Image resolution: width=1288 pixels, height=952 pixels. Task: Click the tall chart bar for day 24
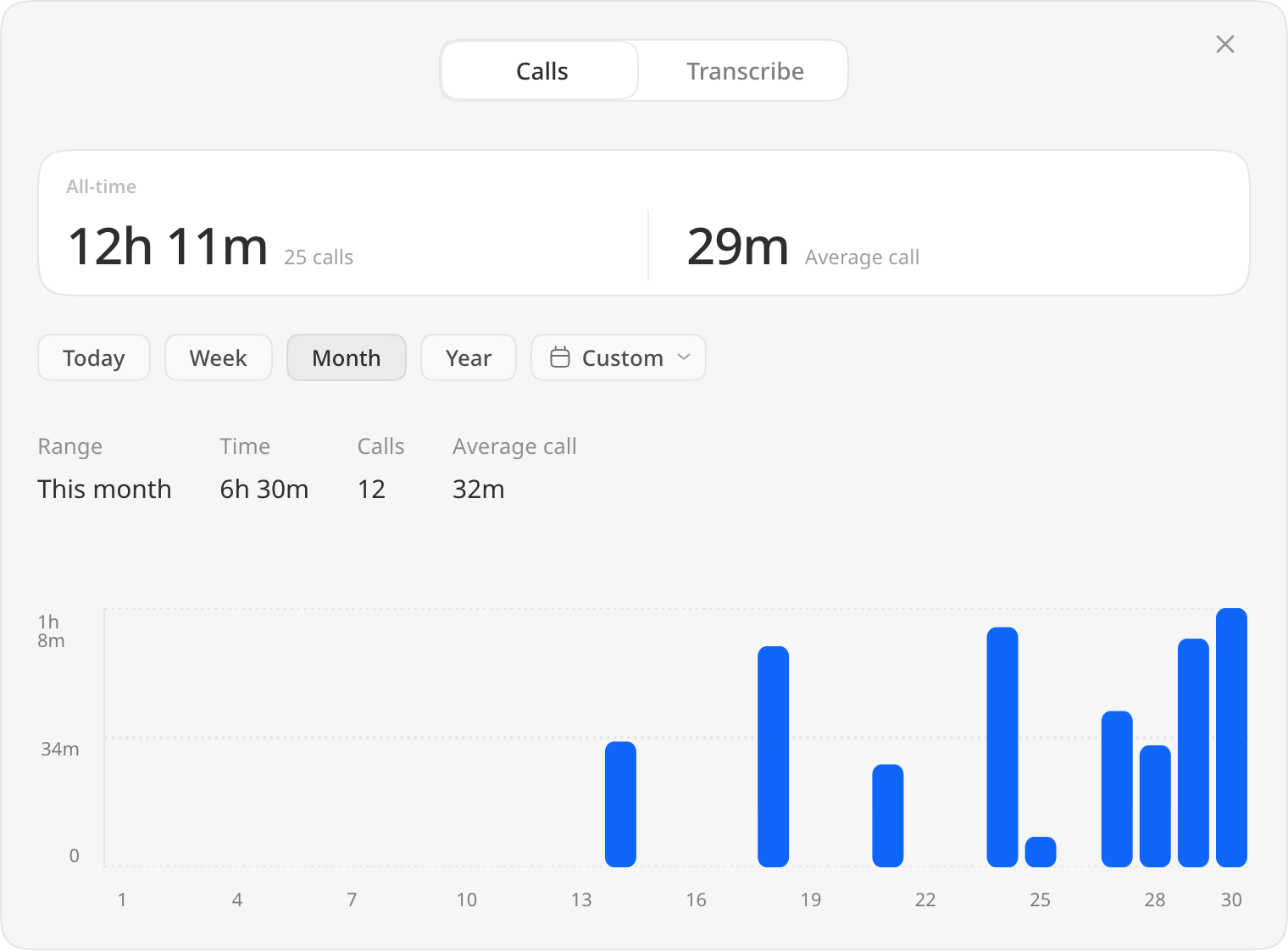1002,747
